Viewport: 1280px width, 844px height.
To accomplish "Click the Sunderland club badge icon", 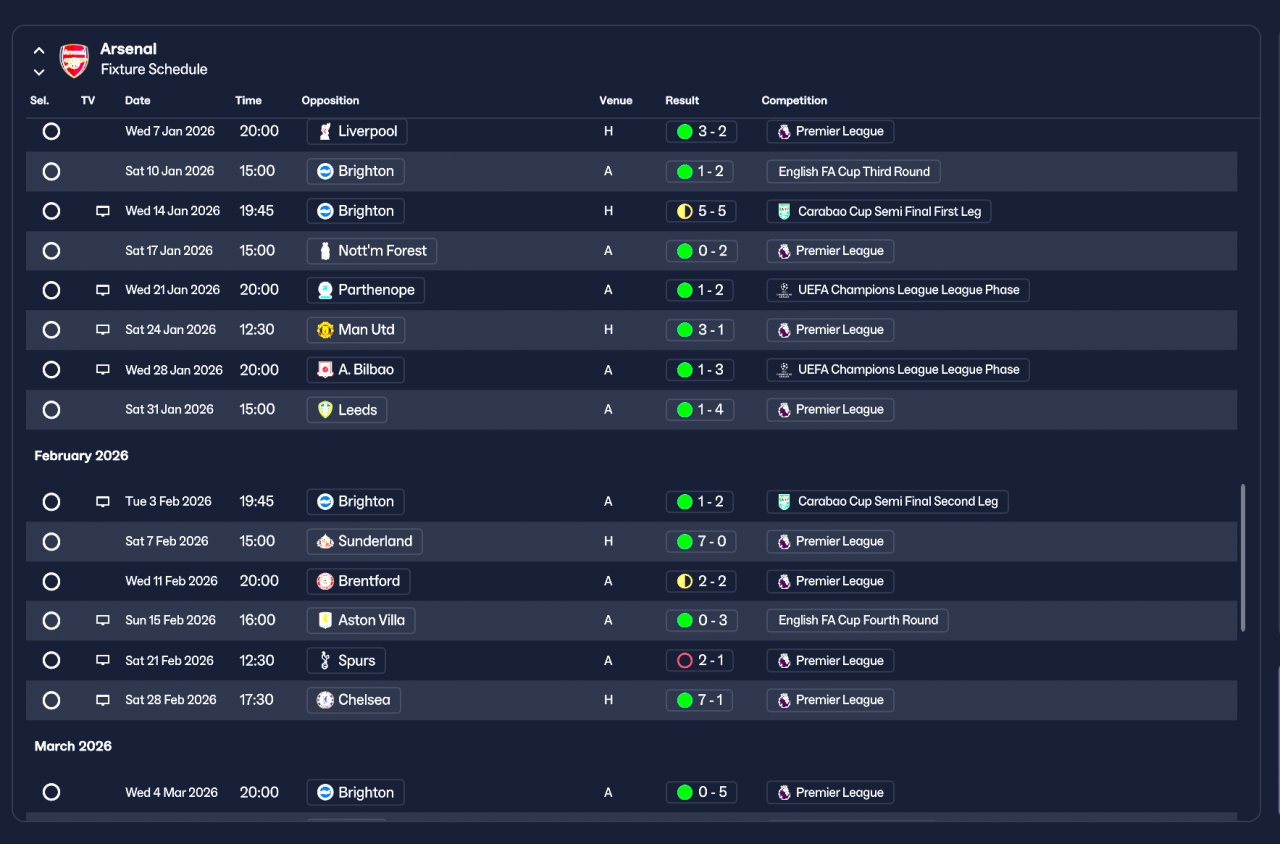I will (x=325, y=541).
